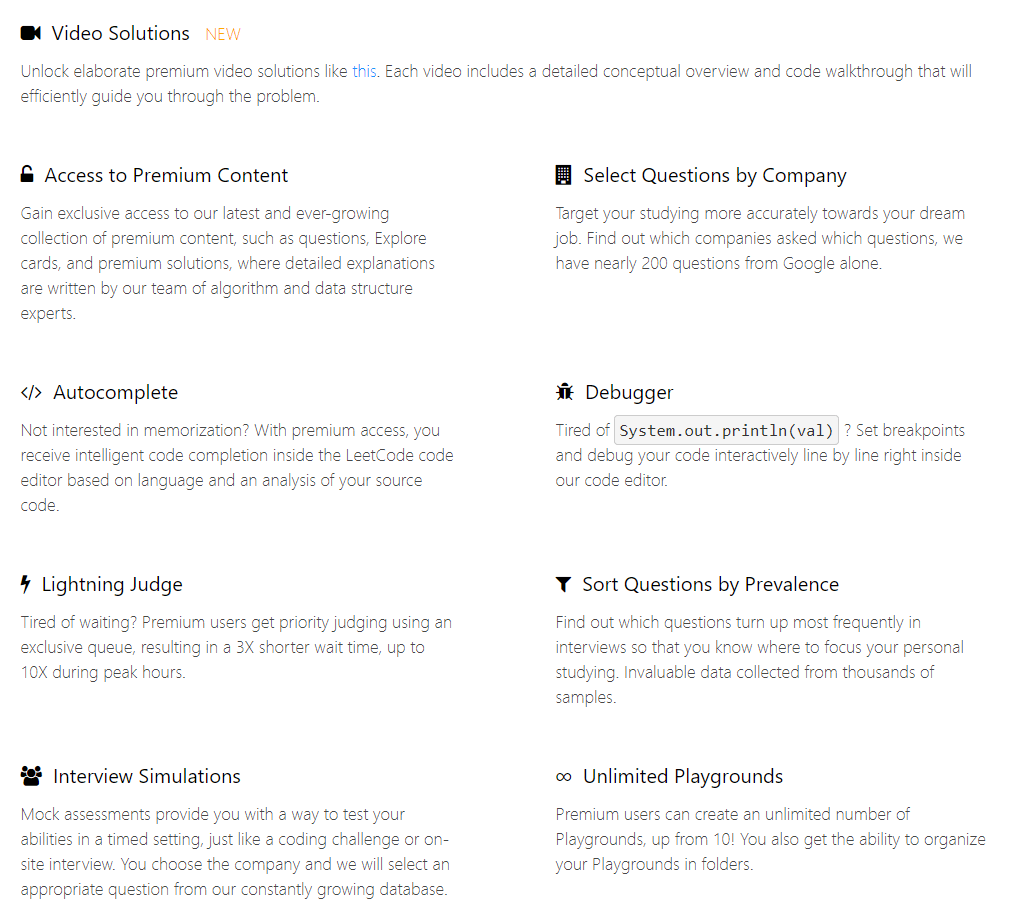The height and width of the screenshot is (914, 1013).
Task: Click the lightning bolt icon beside Lightning Judge
Action: [26, 584]
